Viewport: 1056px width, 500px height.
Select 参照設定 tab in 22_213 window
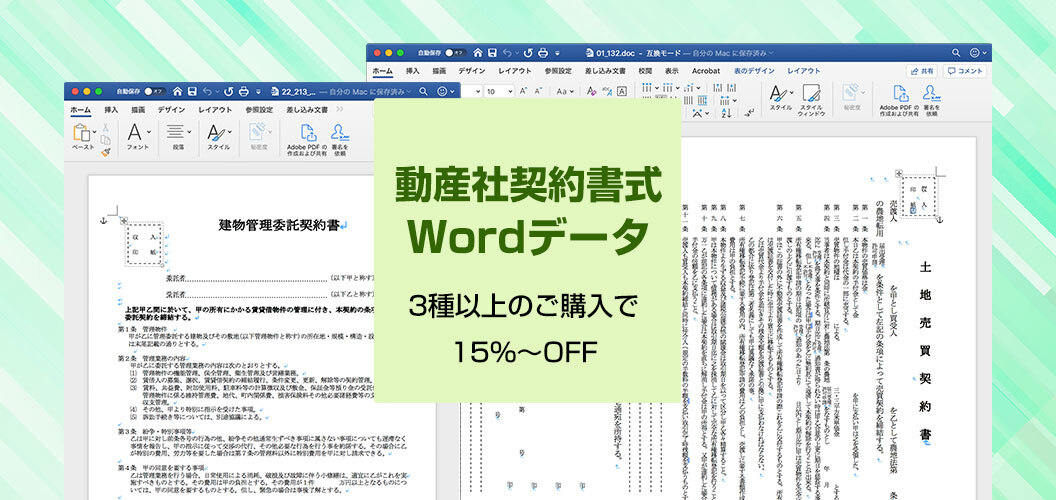tap(259, 110)
